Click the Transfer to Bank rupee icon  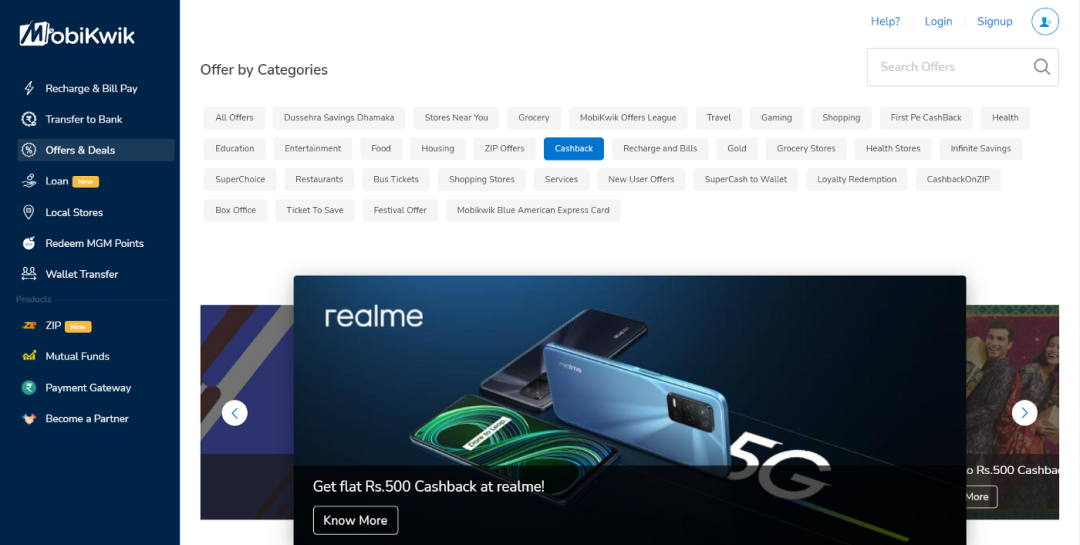click(x=29, y=119)
